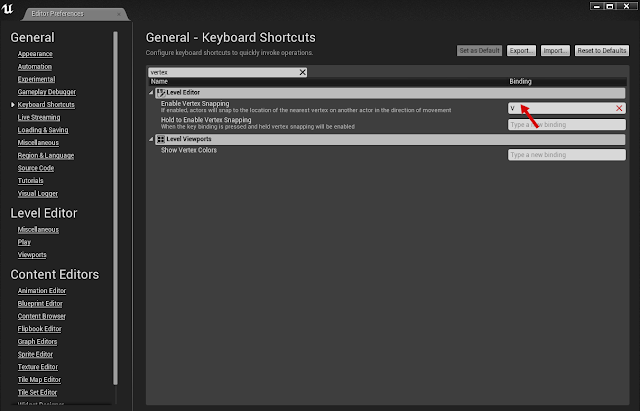Collapse the Level Viewports category
Viewport: 640px width, 411px height.
coord(151,139)
